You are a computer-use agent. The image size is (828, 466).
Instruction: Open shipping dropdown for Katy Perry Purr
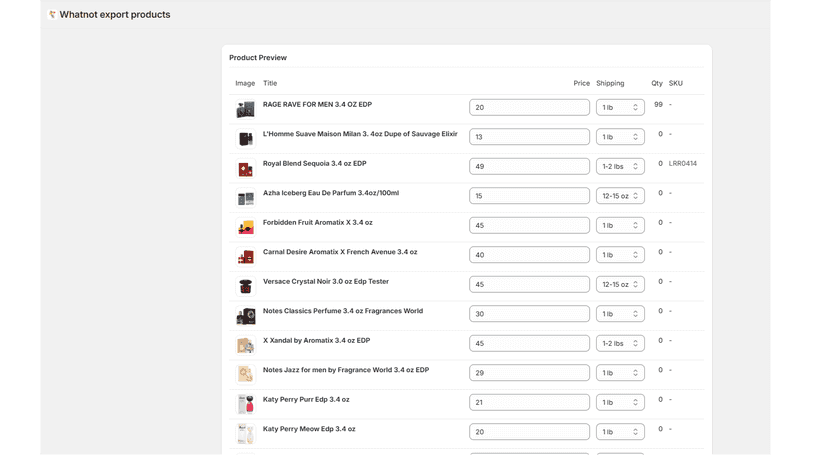click(x=620, y=403)
